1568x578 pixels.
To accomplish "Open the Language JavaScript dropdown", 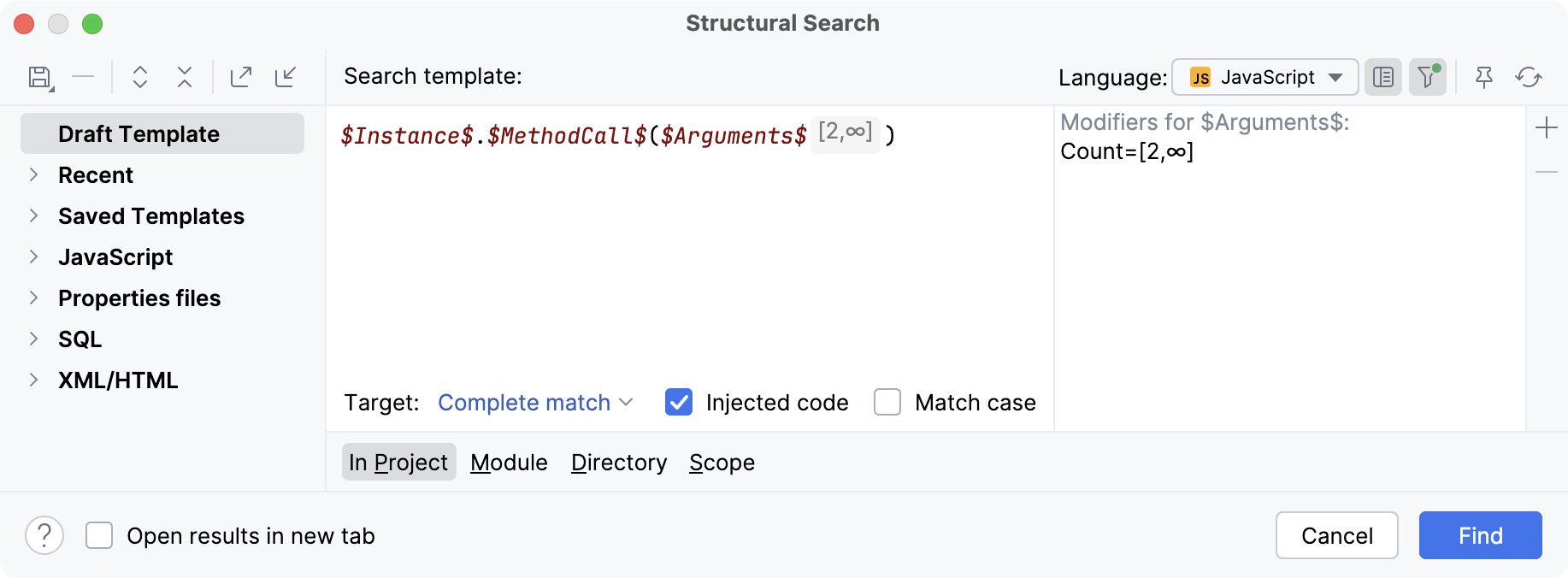I will 1264,77.
